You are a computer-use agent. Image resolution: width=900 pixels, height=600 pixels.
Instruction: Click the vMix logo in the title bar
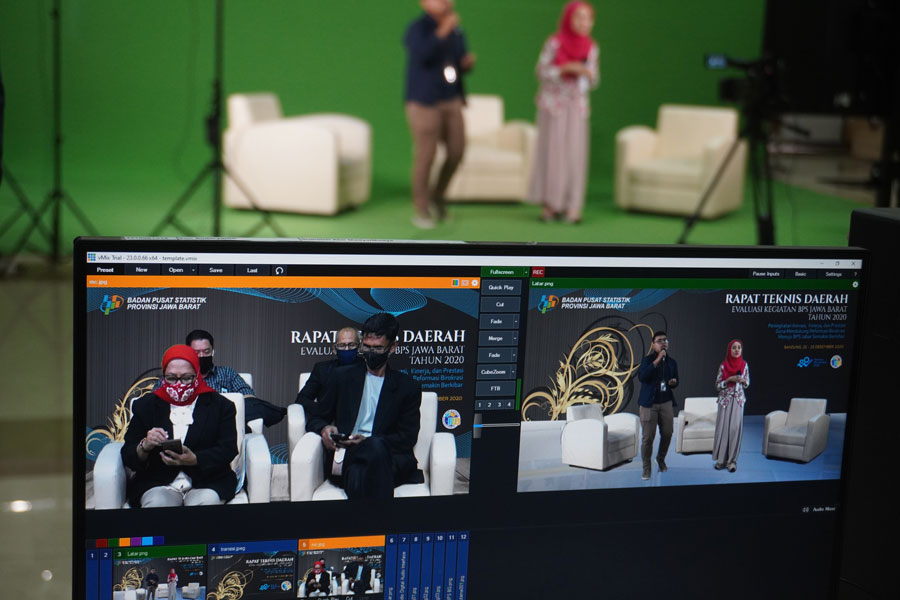(90, 257)
